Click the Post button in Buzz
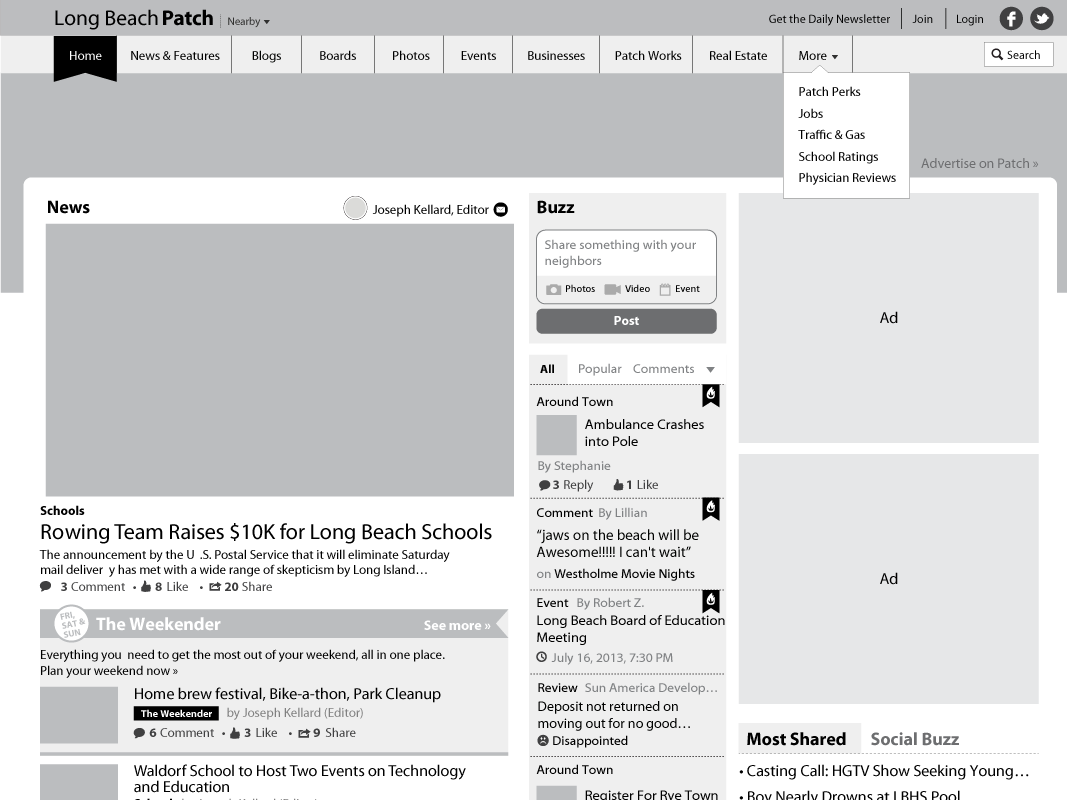 (x=626, y=321)
